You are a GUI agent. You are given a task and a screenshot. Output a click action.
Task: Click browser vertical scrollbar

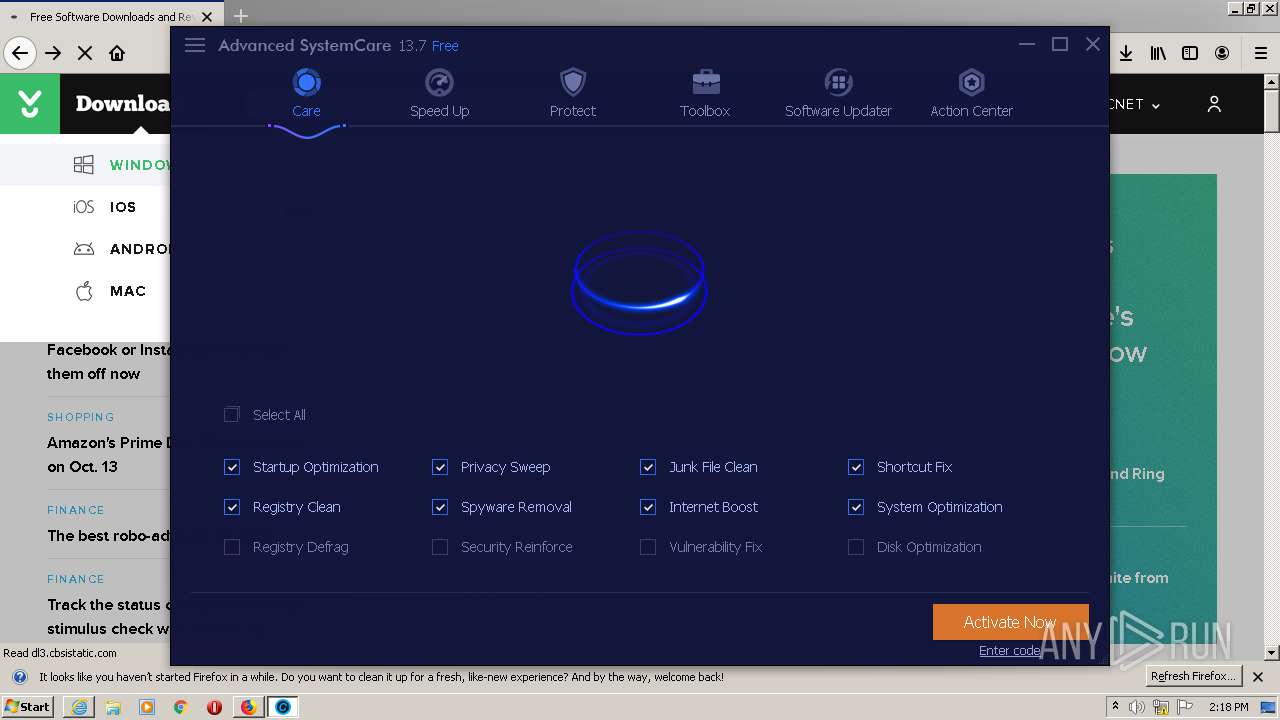1272,365
